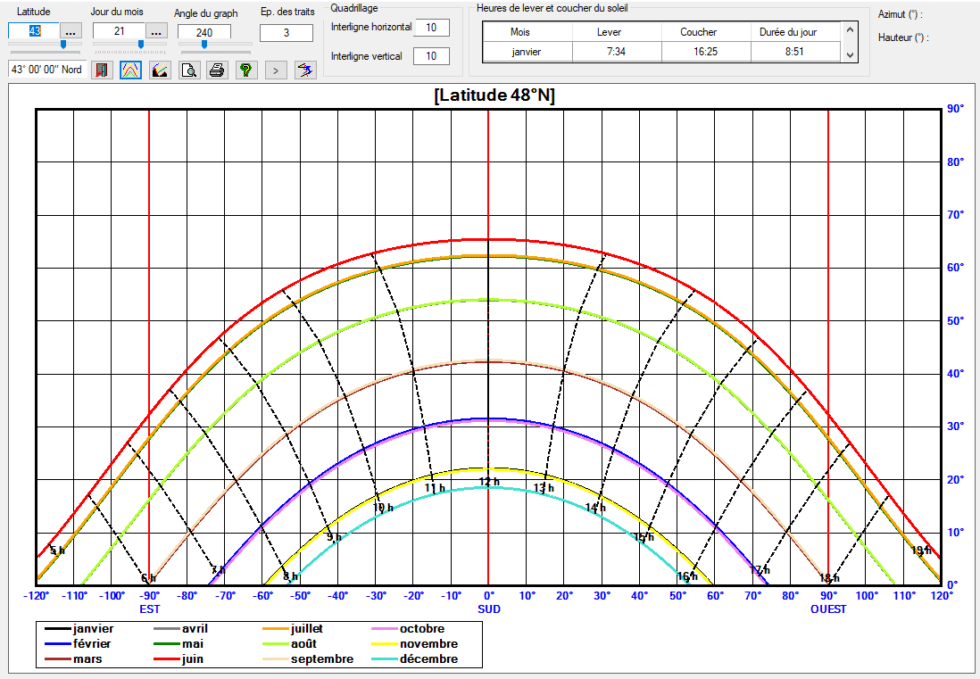This screenshot has width=980, height=679.
Task: Click in the Angle du graph field
Action: 204,32
